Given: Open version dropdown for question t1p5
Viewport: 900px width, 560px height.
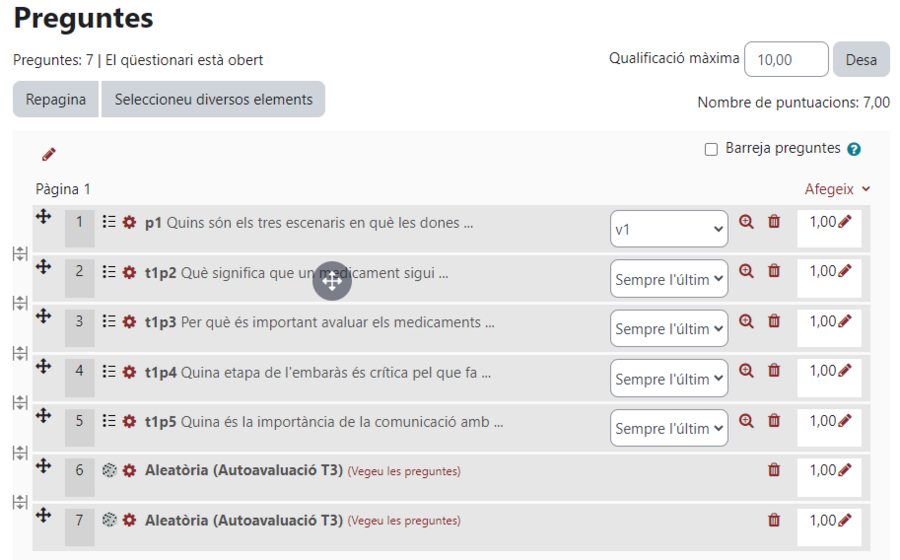Looking at the screenshot, I should (669, 428).
